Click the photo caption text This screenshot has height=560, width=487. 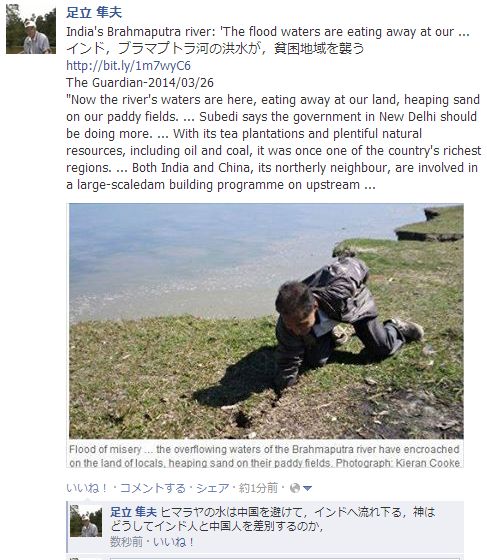pyautogui.click(x=265, y=456)
